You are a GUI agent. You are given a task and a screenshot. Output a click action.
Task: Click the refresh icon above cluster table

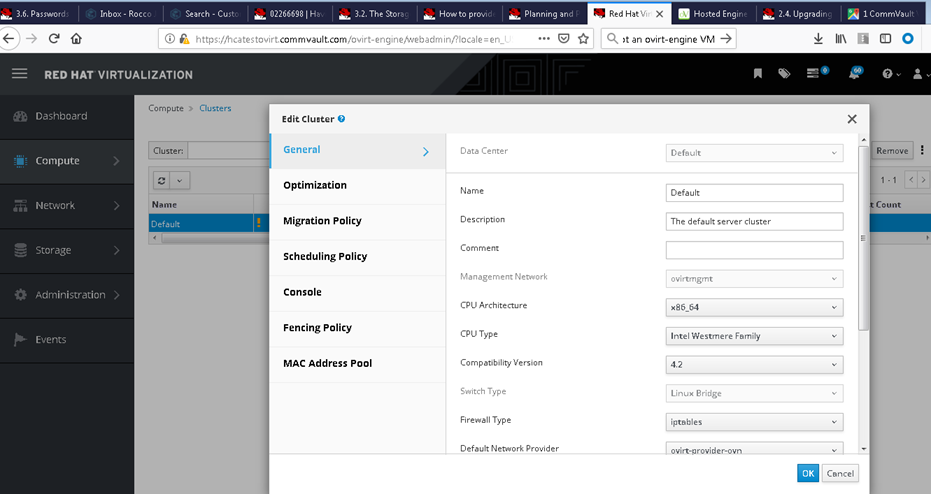coord(162,180)
